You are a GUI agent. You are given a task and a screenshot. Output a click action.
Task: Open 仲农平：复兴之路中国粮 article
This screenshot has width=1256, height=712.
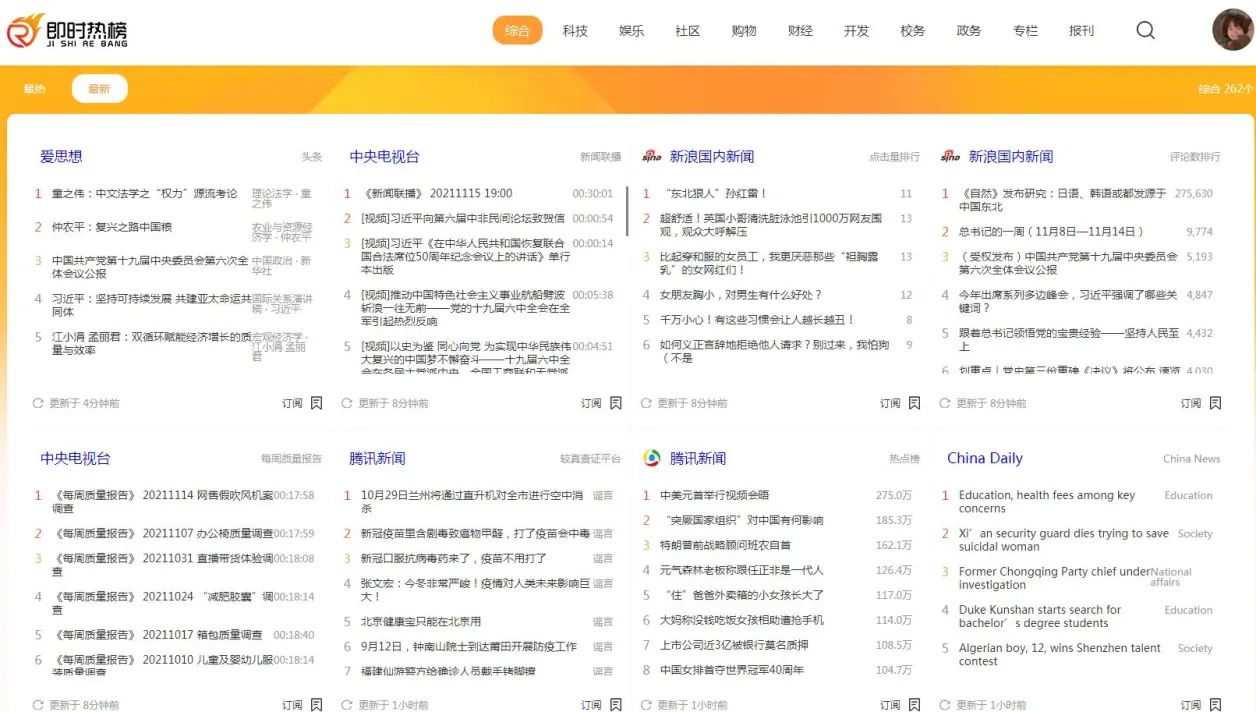(x=112, y=227)
